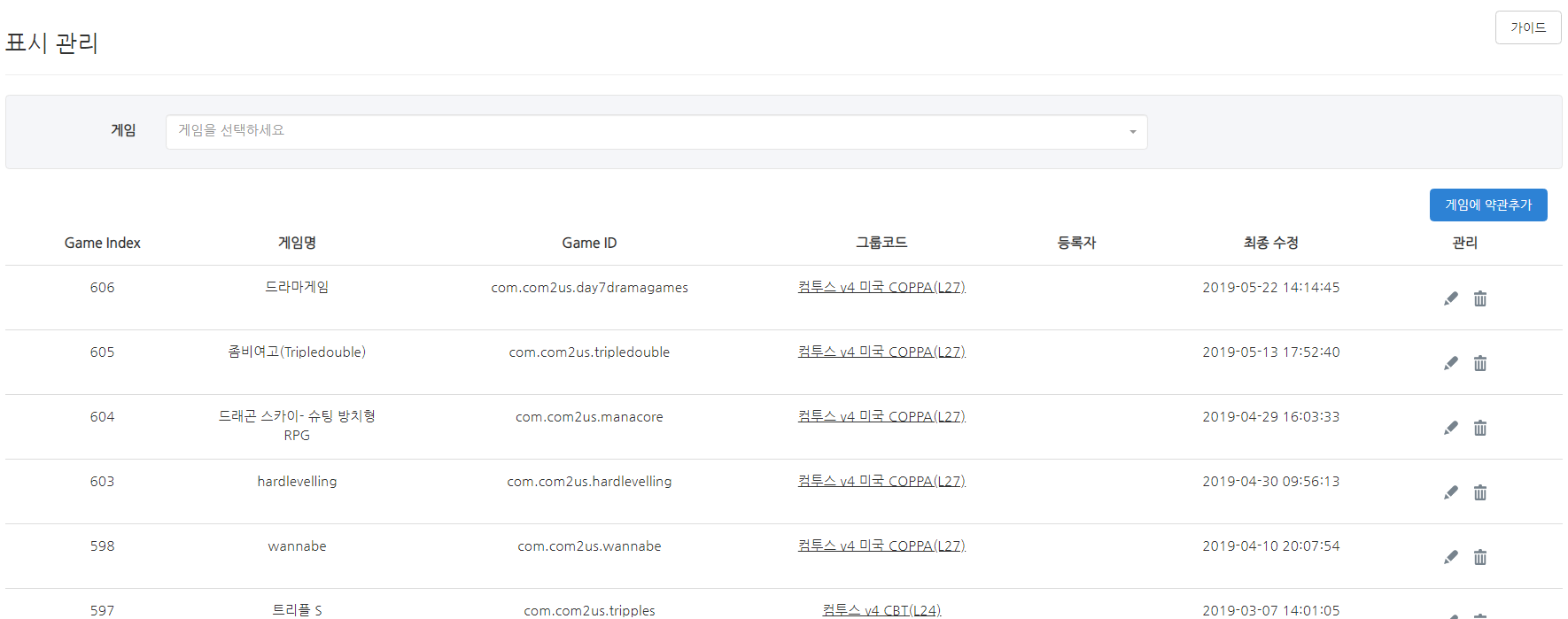Click game name wannabe
The width and height of the screenshot is (1568, 619).
coord(297,545)
